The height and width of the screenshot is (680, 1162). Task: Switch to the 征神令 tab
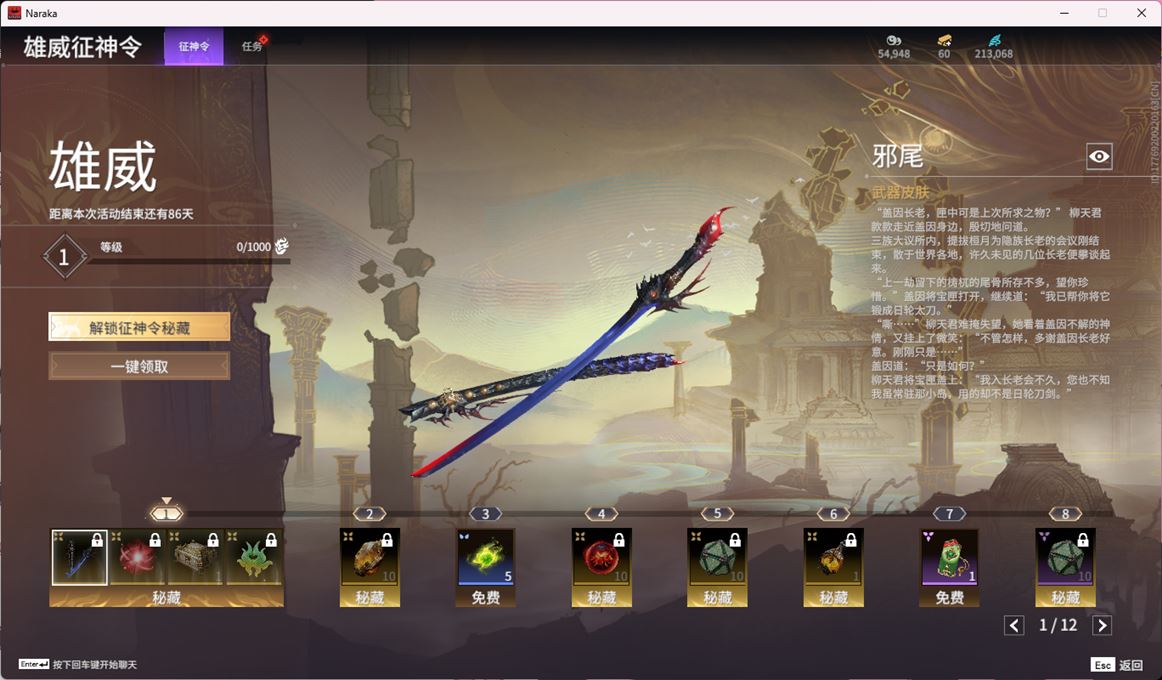[x=193, y=46]
